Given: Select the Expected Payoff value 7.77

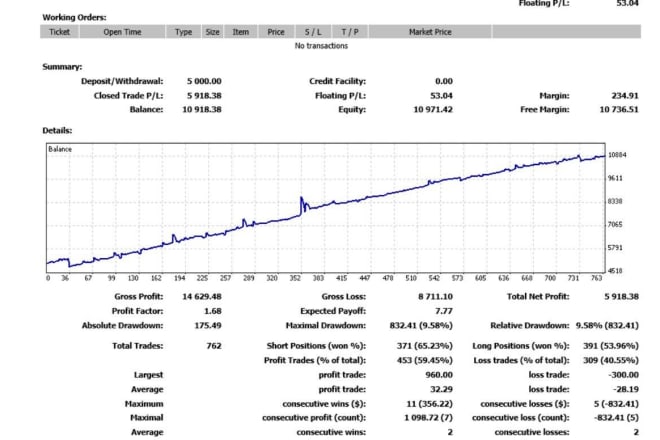Looking at the screenshot, I should point(444,311).
